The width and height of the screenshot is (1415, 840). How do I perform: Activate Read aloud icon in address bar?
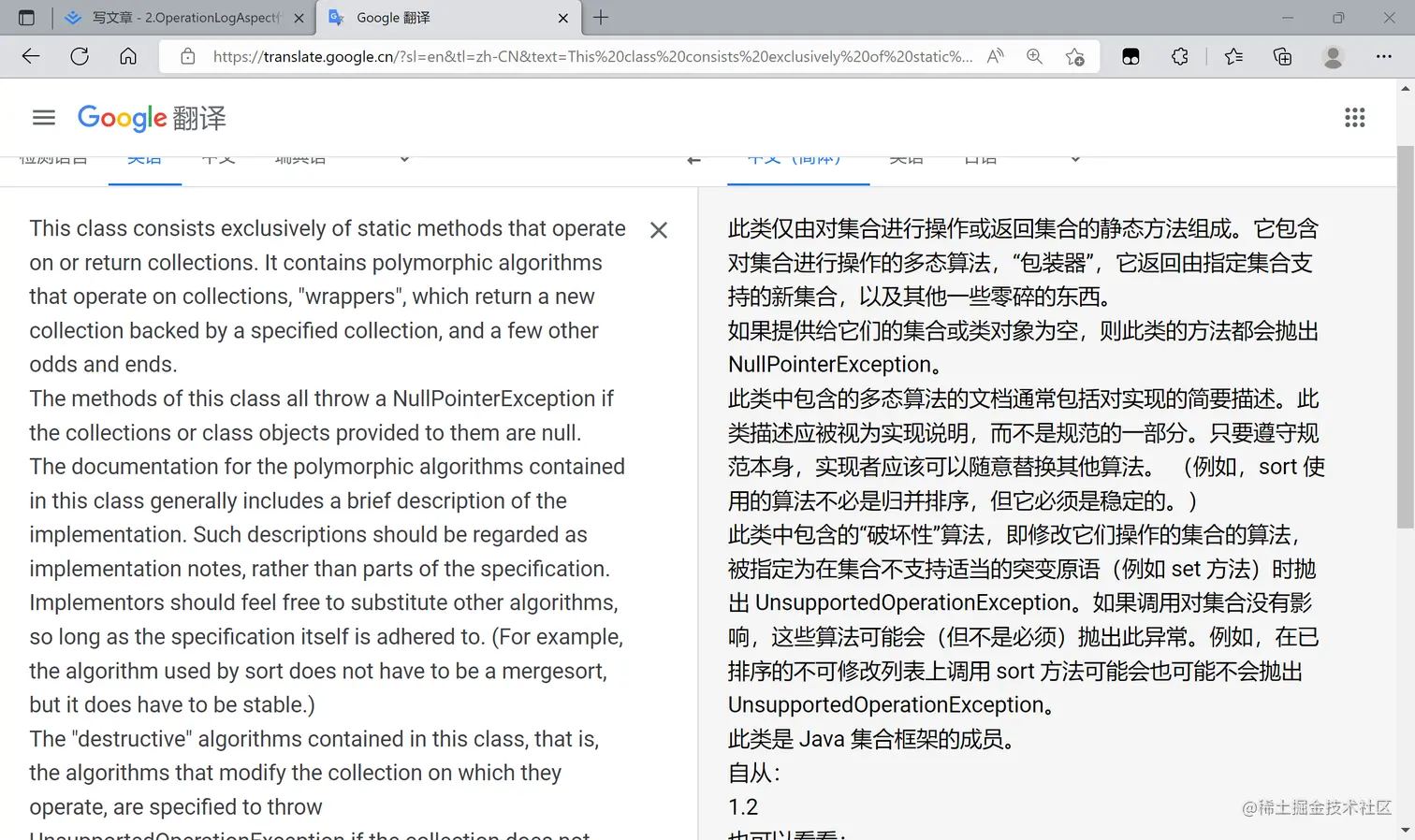coord(995,56)
